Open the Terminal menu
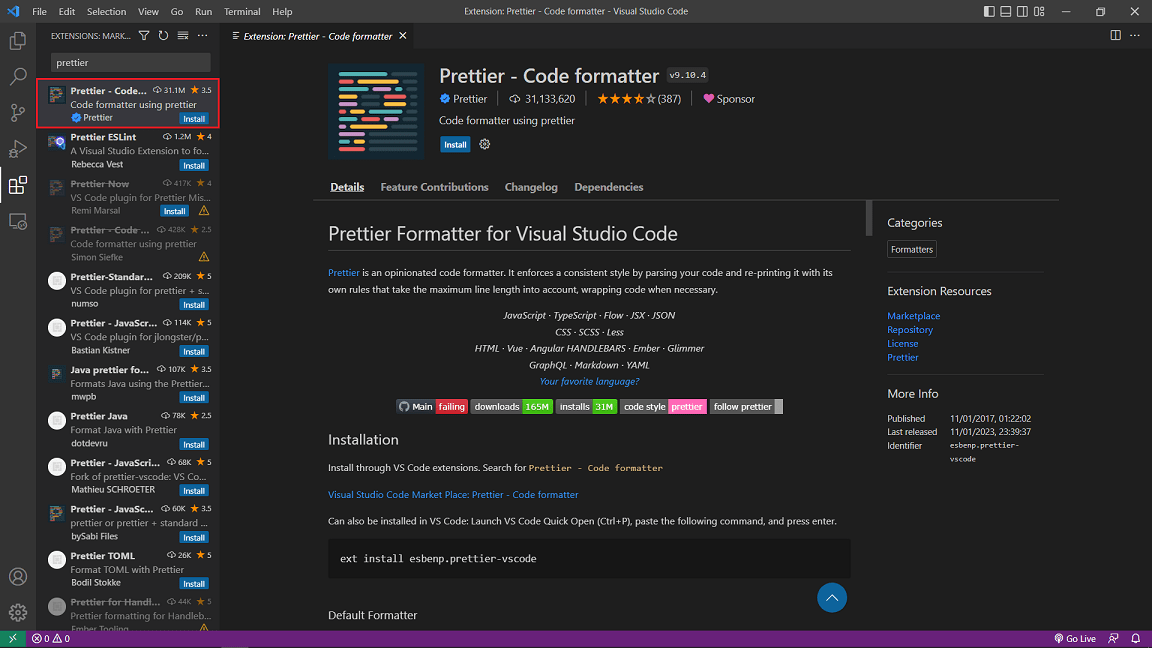Viewport: 1152px width, 648px height. click(x=242, y=11)
